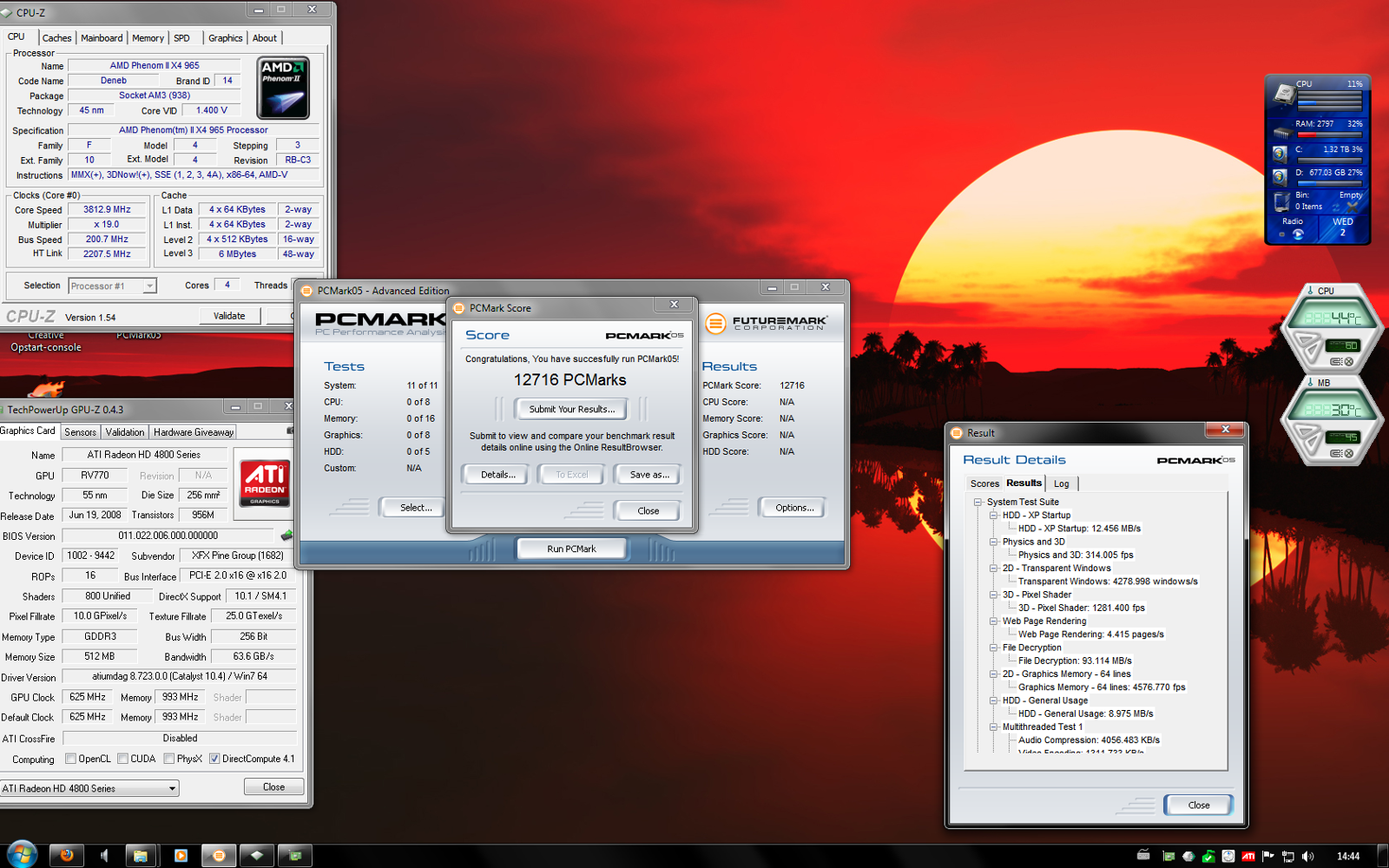Collapse the HDD - XP Startup node

(993, 515)
